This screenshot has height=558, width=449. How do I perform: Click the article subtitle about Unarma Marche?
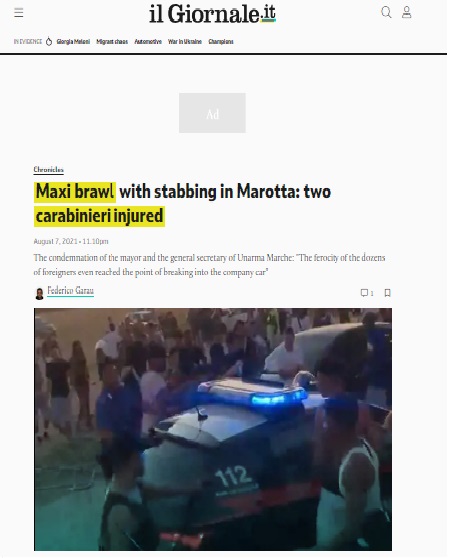pyautogui.click(x=210, y=264)
